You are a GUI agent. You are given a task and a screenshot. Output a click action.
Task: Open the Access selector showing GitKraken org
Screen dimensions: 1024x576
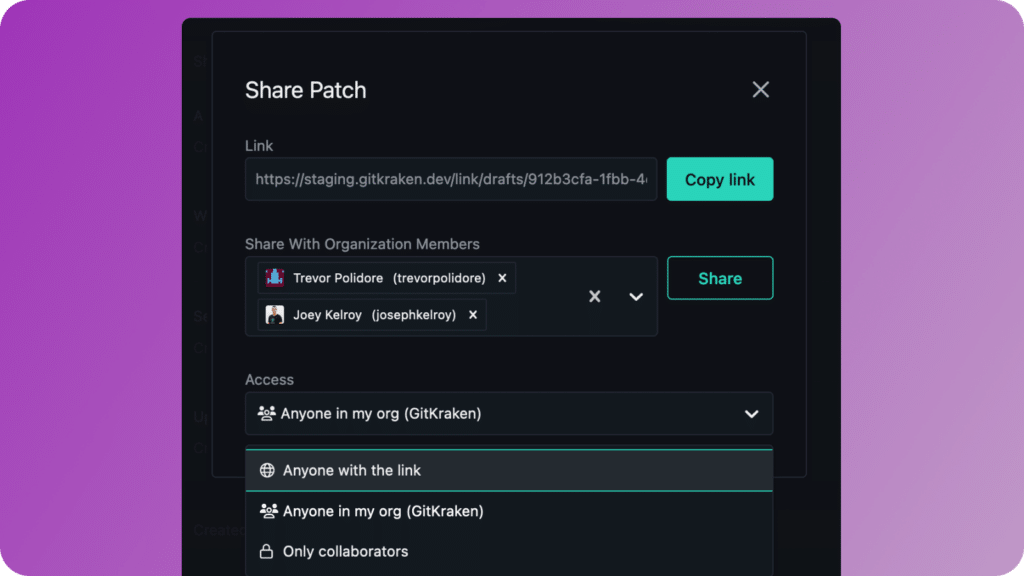tap(509, 413)
